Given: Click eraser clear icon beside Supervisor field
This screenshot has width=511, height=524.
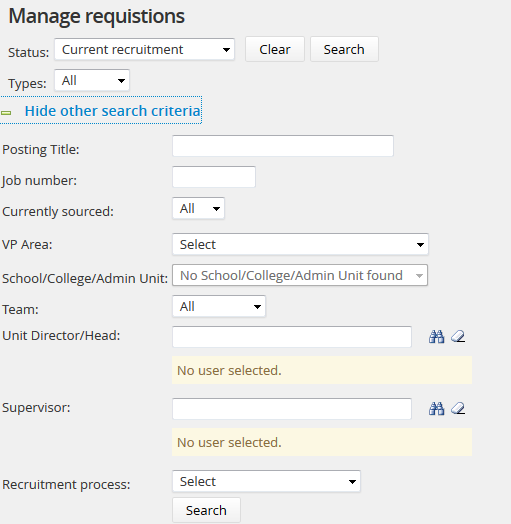Looking at the screenshot, I should (x=458, y=408).
